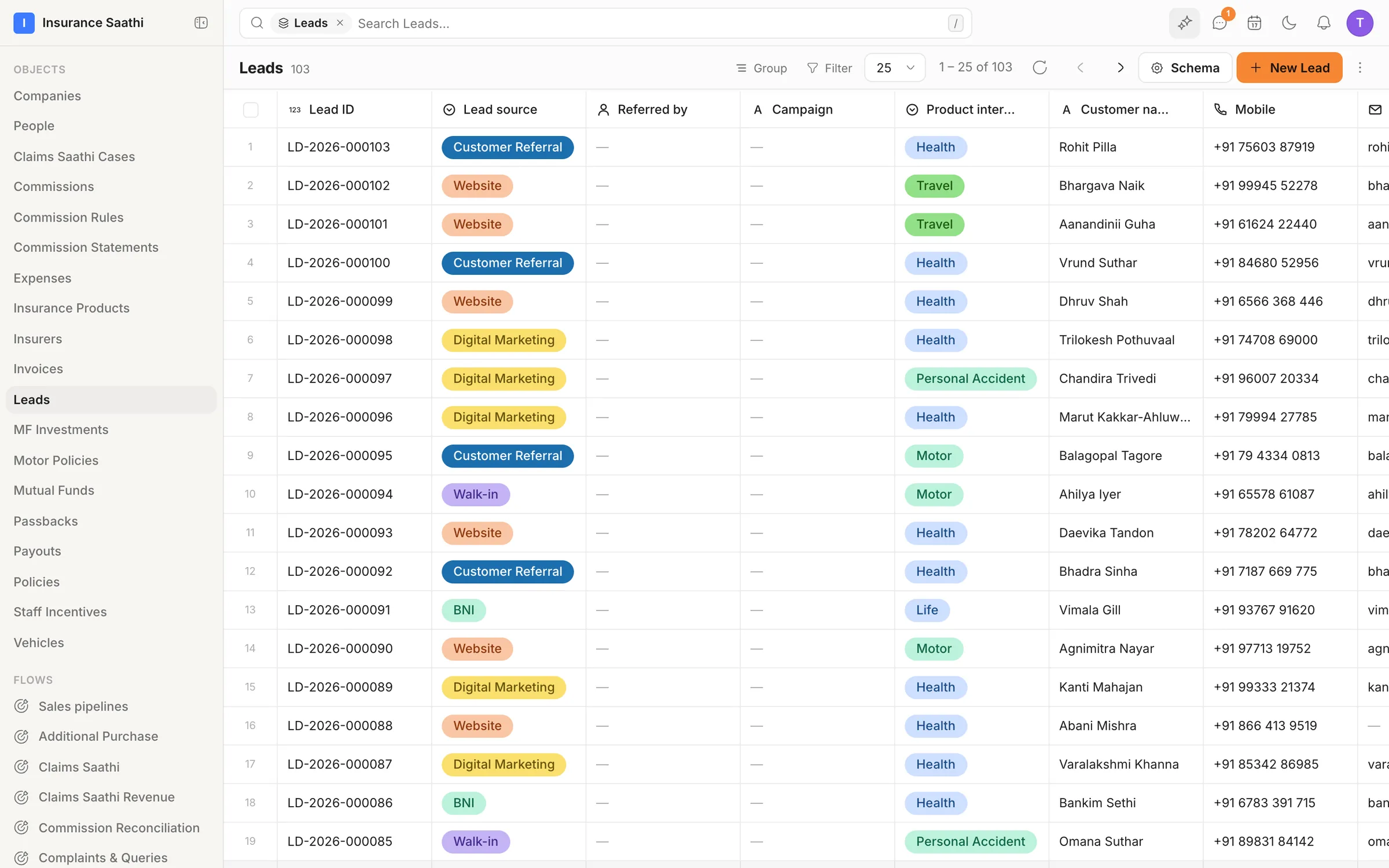Click Walk-in tag for Ahilya Iyer
The width and height of the screenshot is (1389, 868).
(x=476, y=494)
